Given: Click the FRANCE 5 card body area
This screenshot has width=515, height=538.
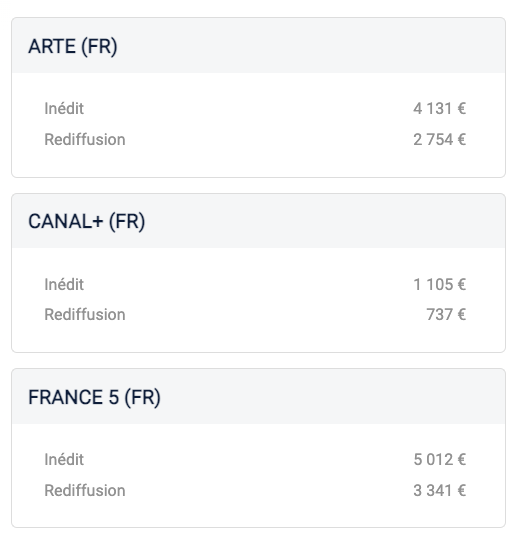Looking at the screenshot, I should tap(258, 475).
